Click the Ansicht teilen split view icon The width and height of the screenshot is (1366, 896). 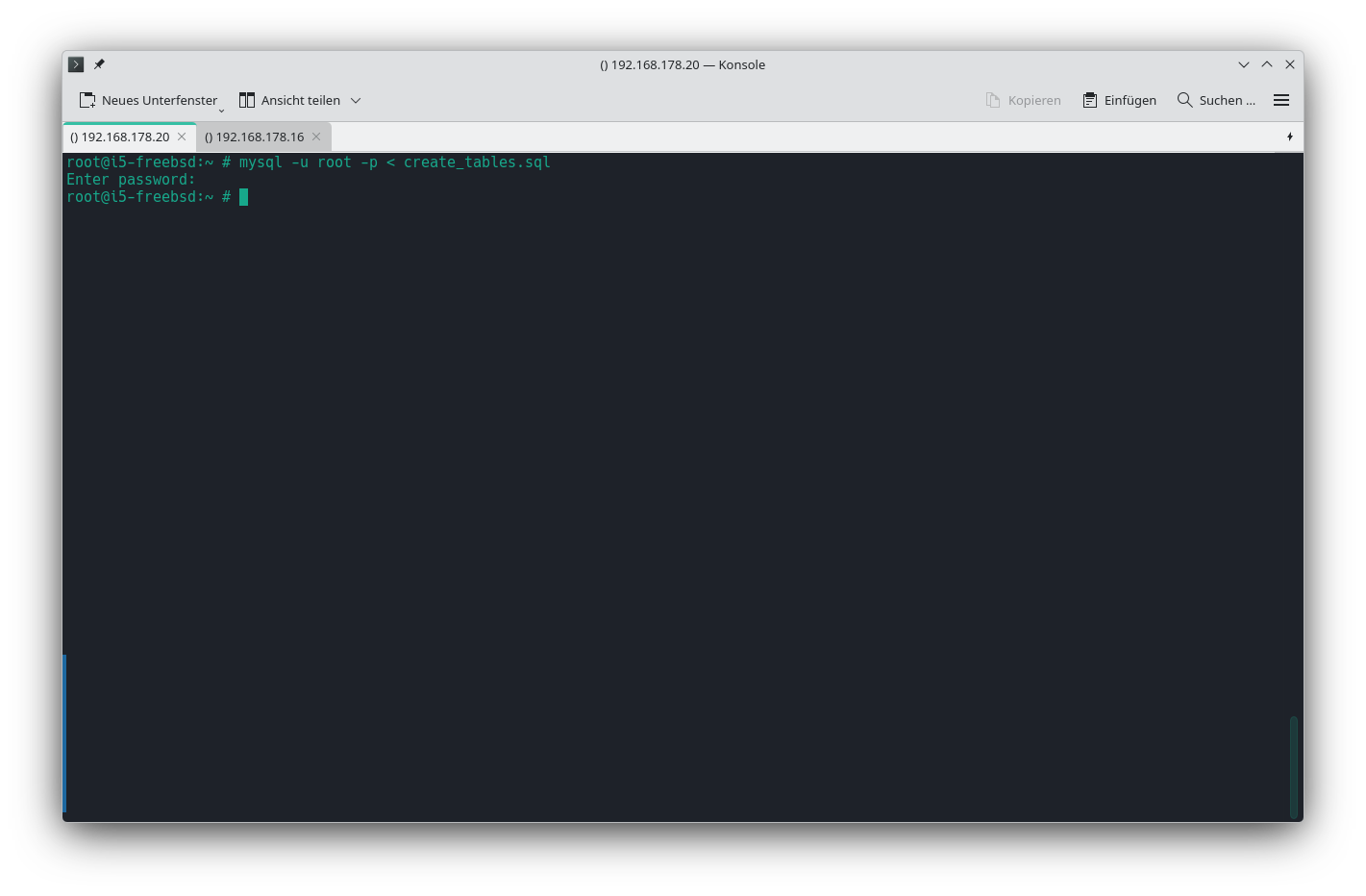[247, 100]
